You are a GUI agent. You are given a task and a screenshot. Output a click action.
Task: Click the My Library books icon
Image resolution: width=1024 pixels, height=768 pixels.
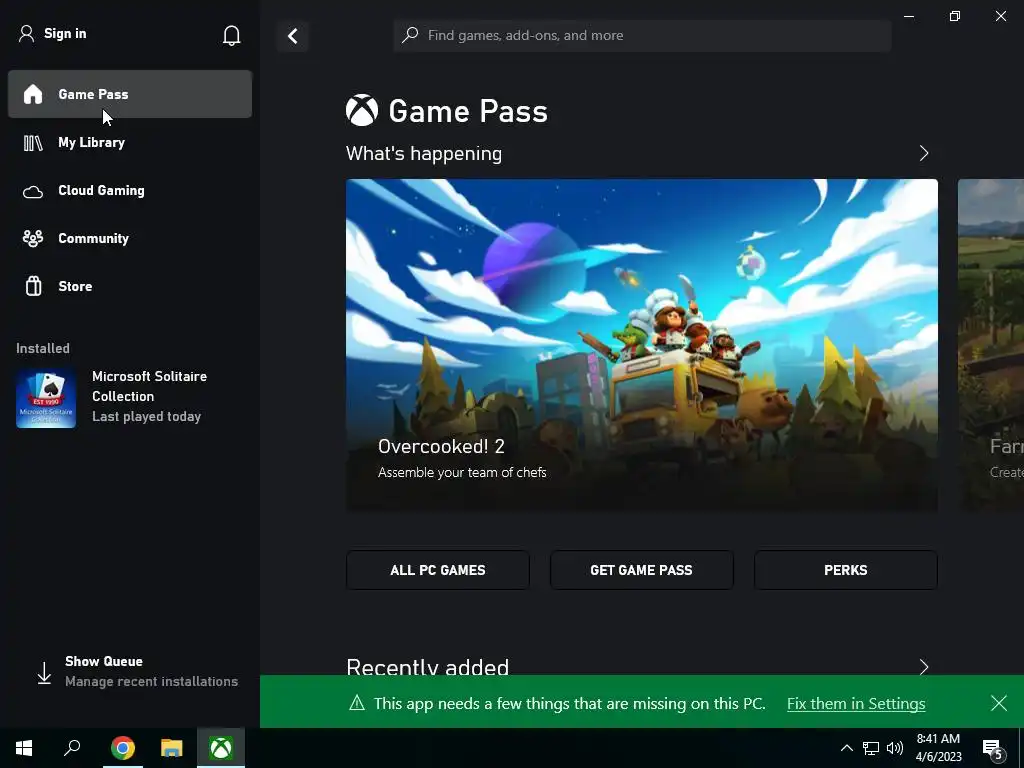click(33, 142)
